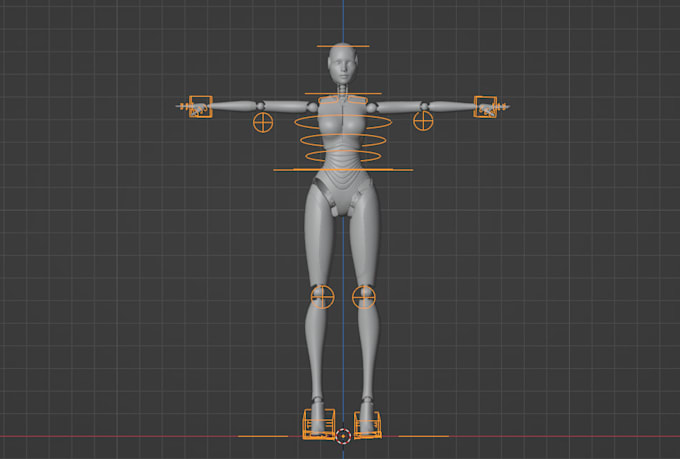Select the finger controls at the right-side fingertips
Viewport: 680px width, 459px height.
(x=503, y=106)
